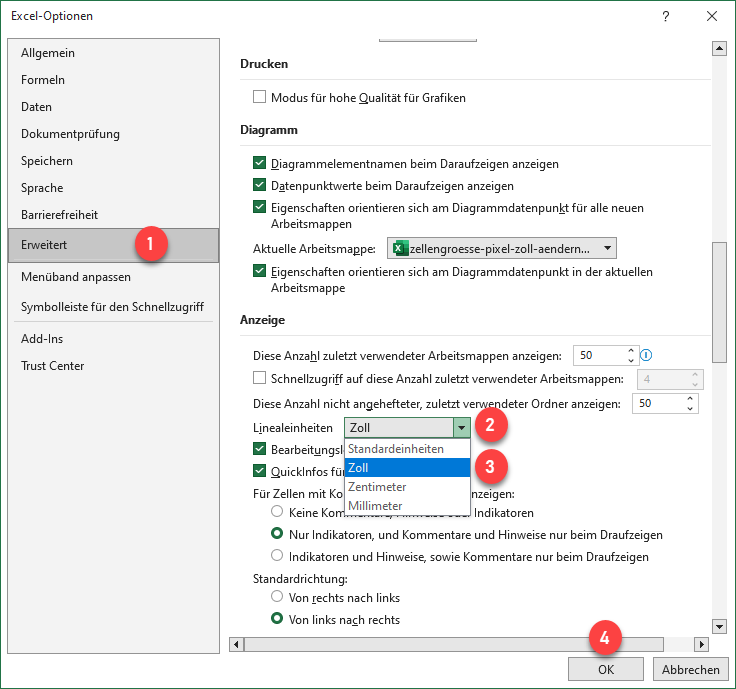Enable Modus für hohe Qualität für Grafiken
This screenshot has width=736, height=689.
tap(260, 97)
